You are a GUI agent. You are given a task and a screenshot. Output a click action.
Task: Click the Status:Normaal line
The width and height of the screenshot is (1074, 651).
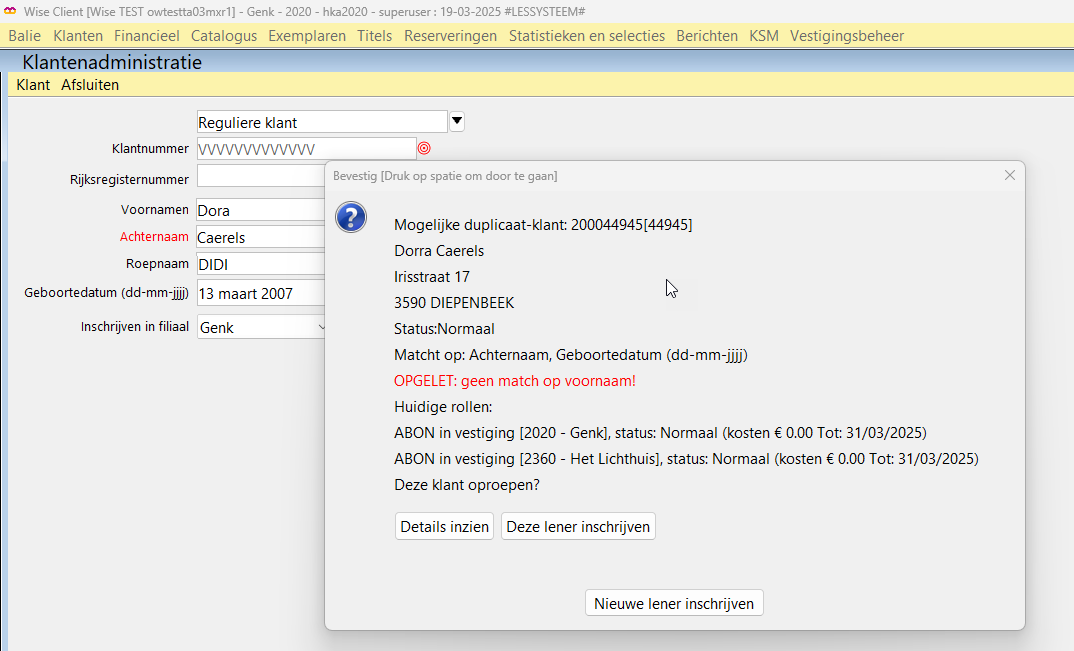pos(444,329)
